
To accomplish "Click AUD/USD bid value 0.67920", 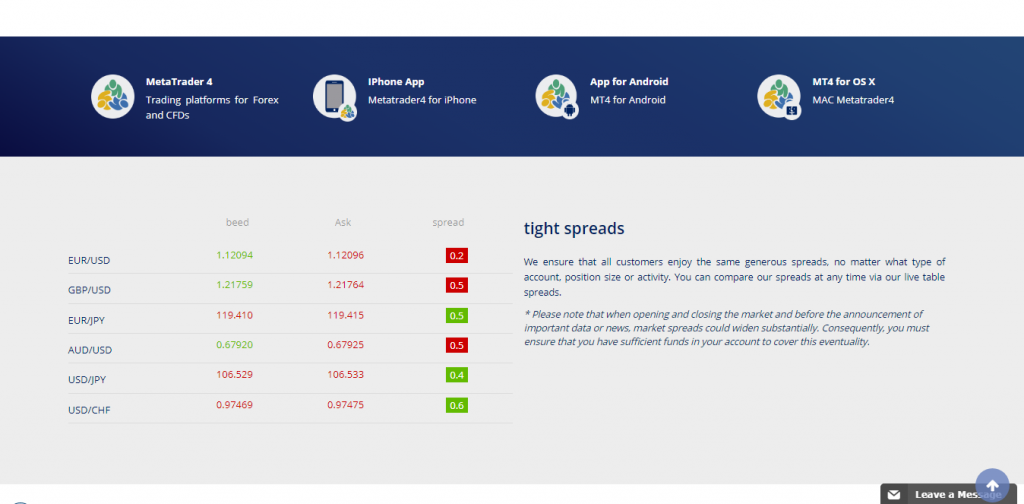I will click(234, 345).
